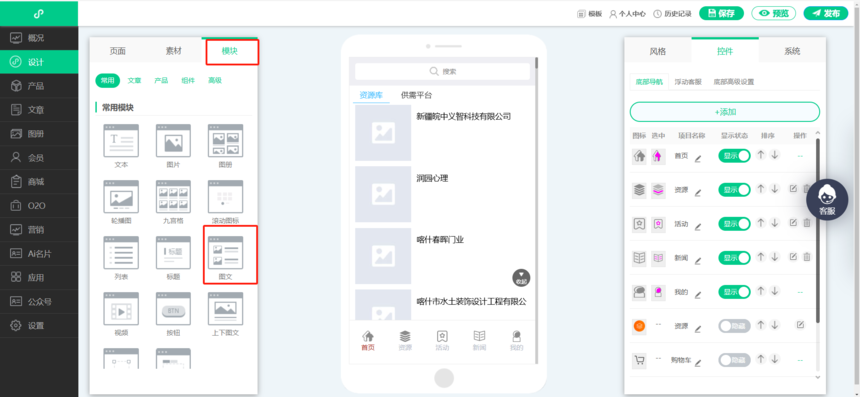
Task: Select the 按钮 button module icon
Action: pyautogui.click(x=173, y=309)
